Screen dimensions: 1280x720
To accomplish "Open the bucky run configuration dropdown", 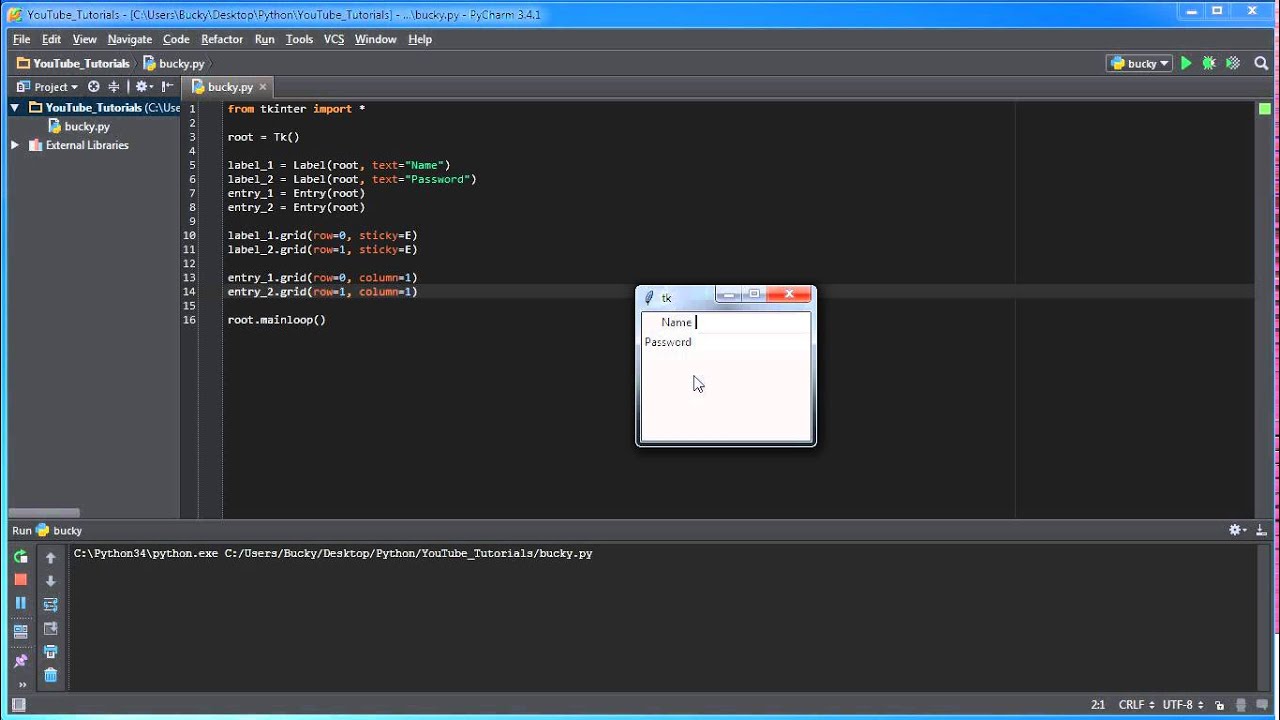I will click(x=1139, y=63).
